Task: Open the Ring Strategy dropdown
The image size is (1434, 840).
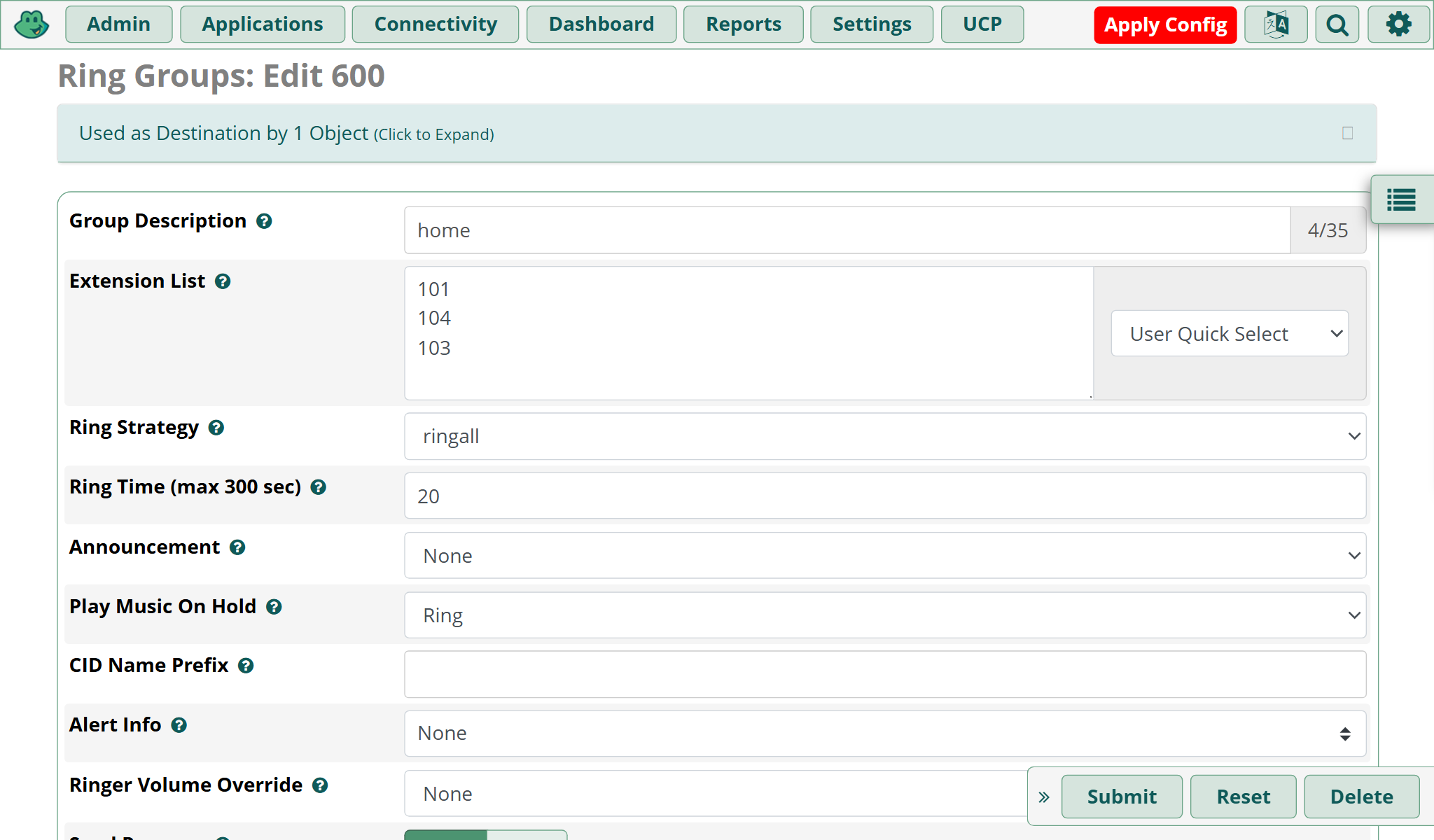Action: click(x=885, y=436)
